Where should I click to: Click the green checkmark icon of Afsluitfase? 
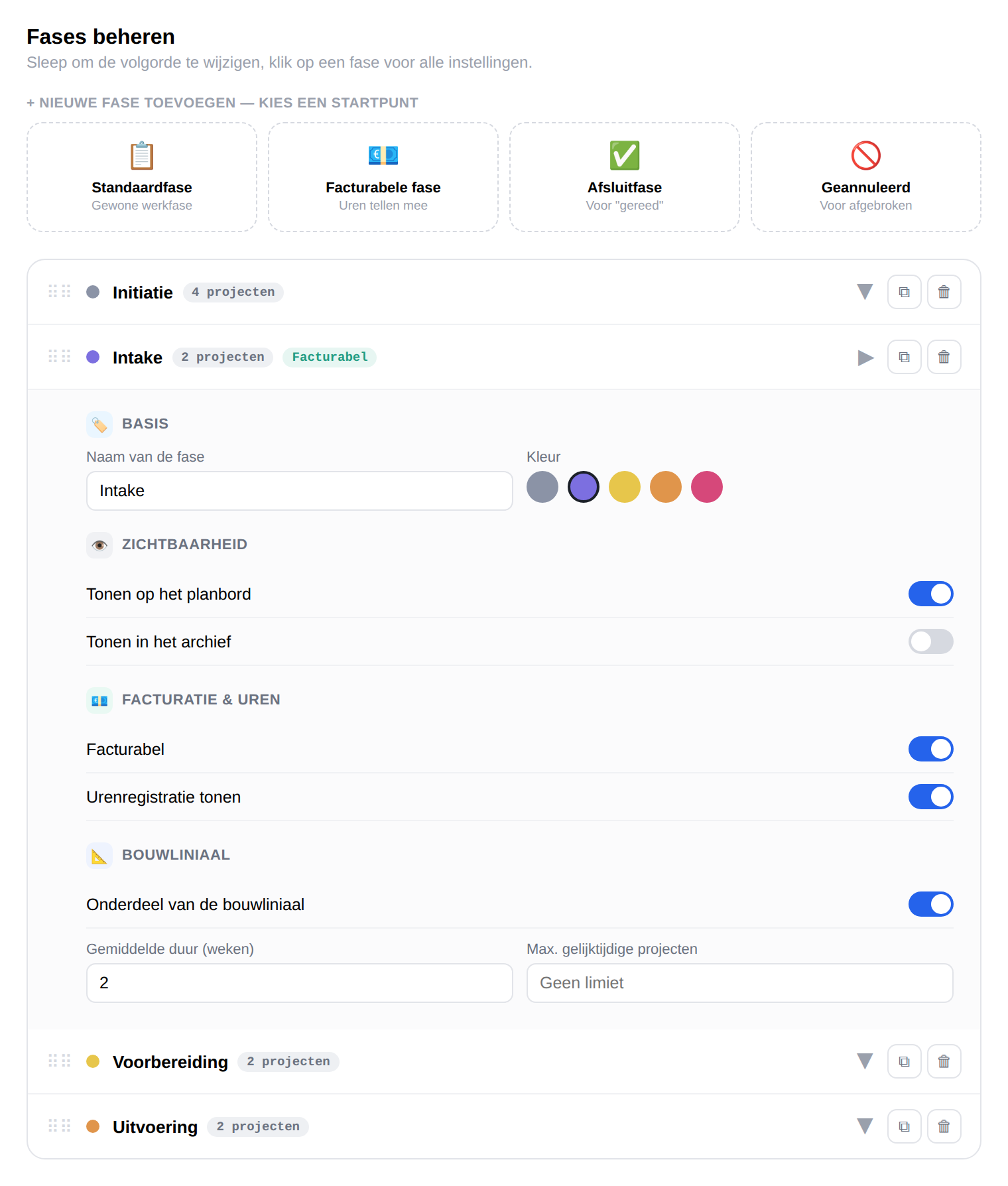[625, 156]
